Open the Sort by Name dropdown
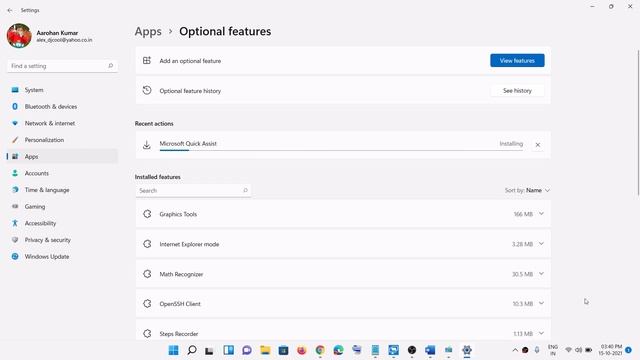 coord(527,190)
